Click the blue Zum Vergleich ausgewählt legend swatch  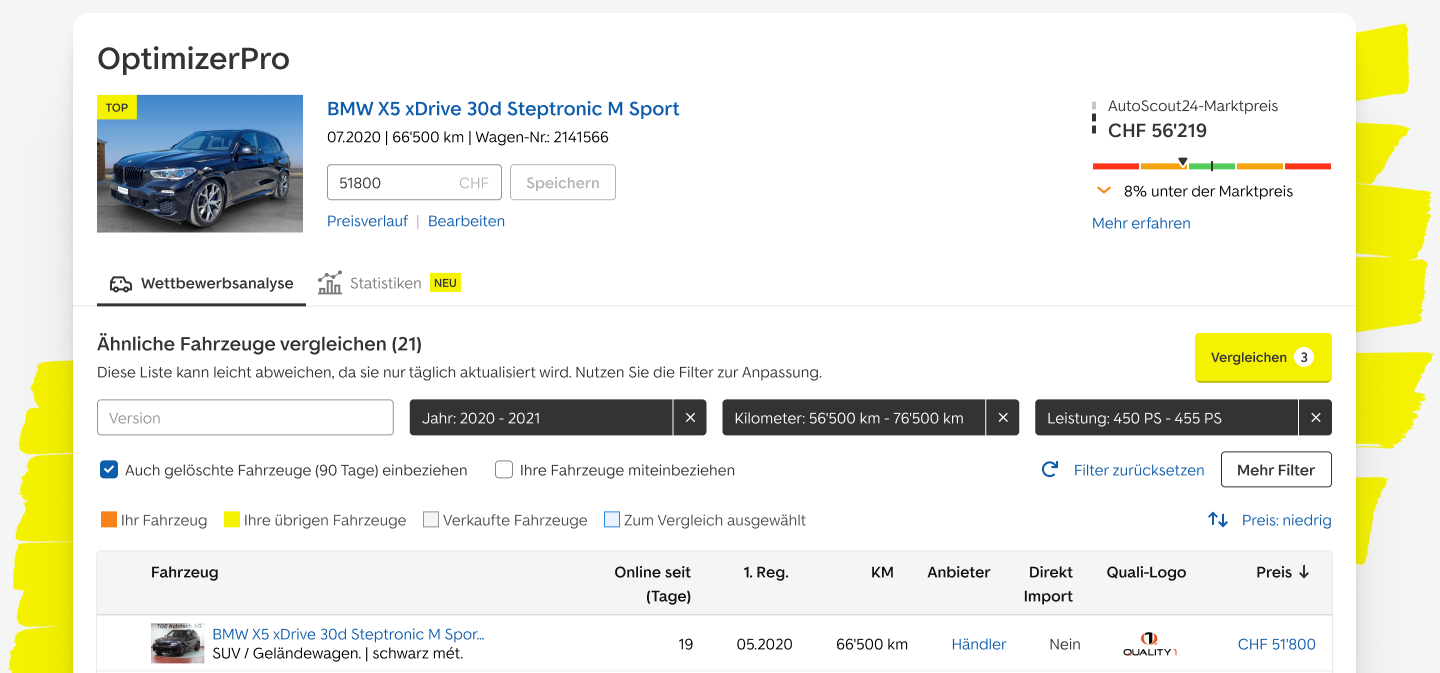pyautogui.click(x=612, y=520)
